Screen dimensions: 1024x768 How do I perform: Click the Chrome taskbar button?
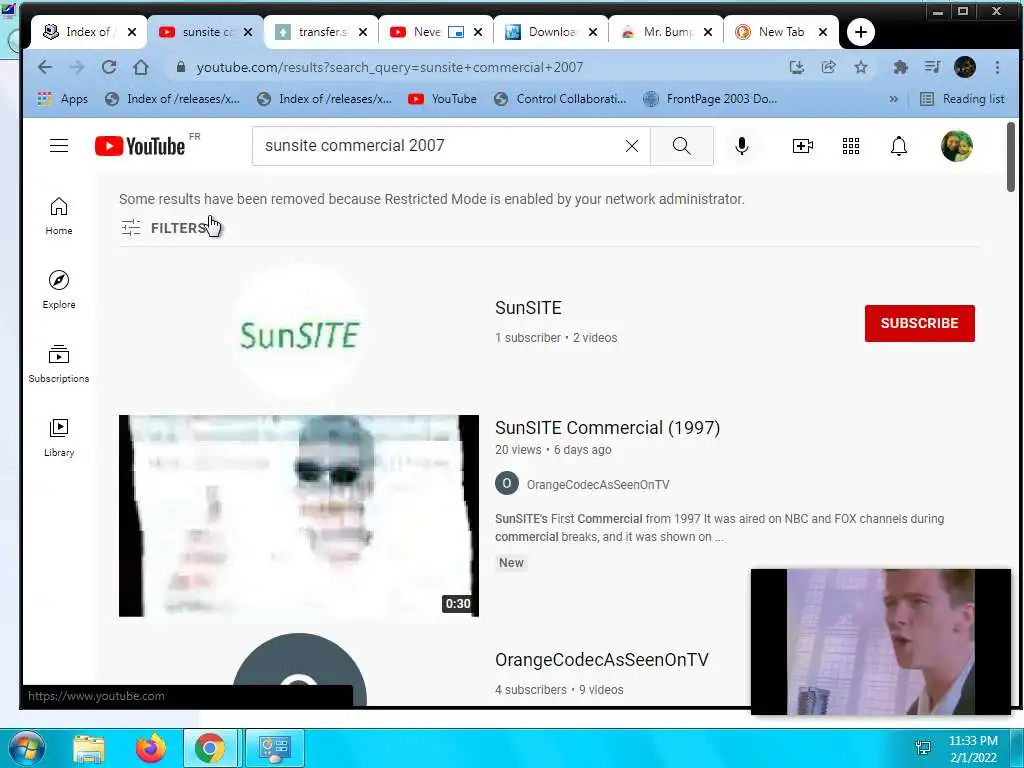209,748
